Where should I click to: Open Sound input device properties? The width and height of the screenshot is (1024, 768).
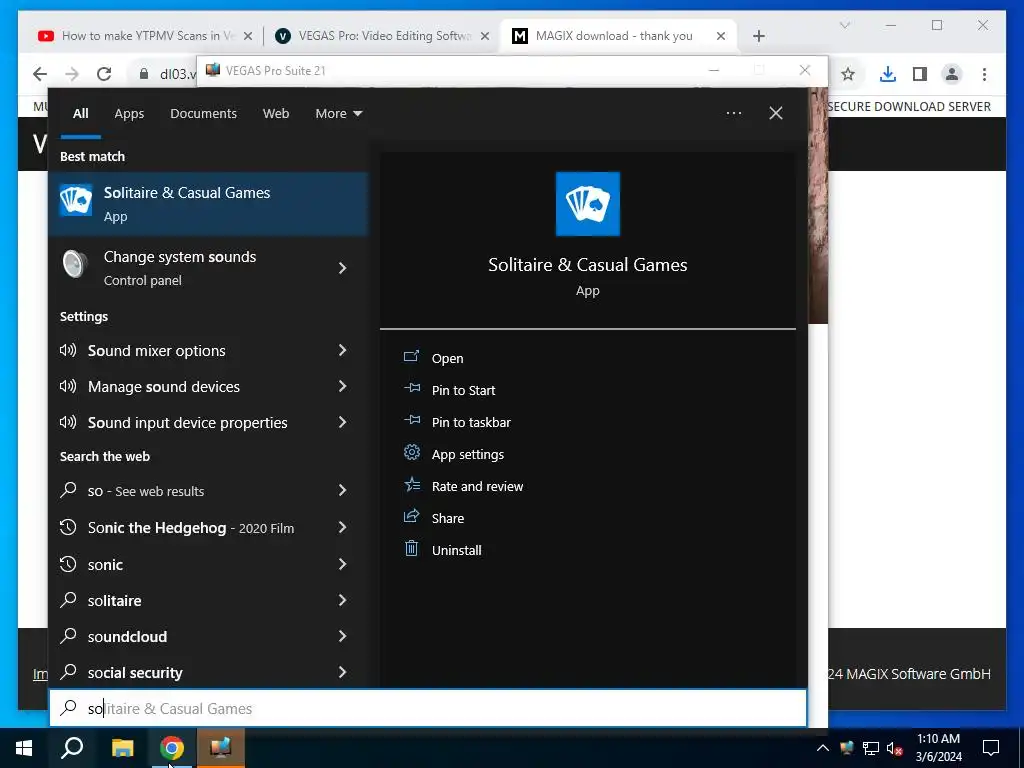click(189, 423)
